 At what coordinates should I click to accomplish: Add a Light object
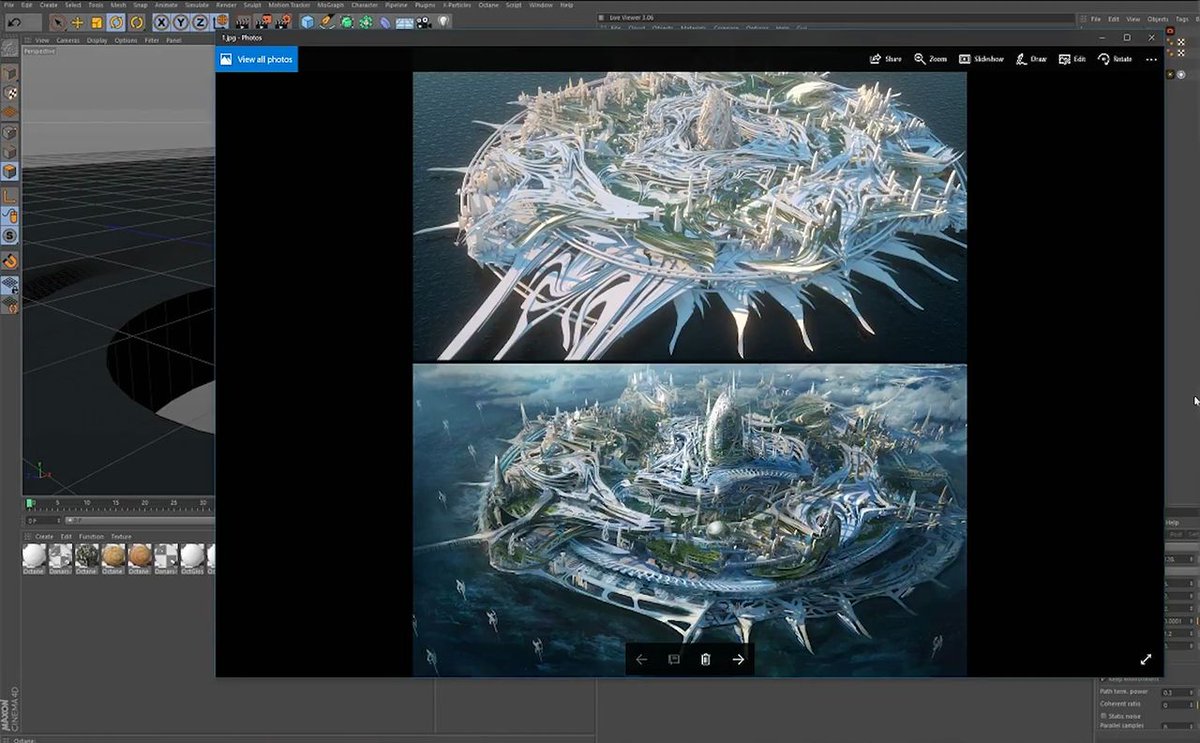[443, 22]
